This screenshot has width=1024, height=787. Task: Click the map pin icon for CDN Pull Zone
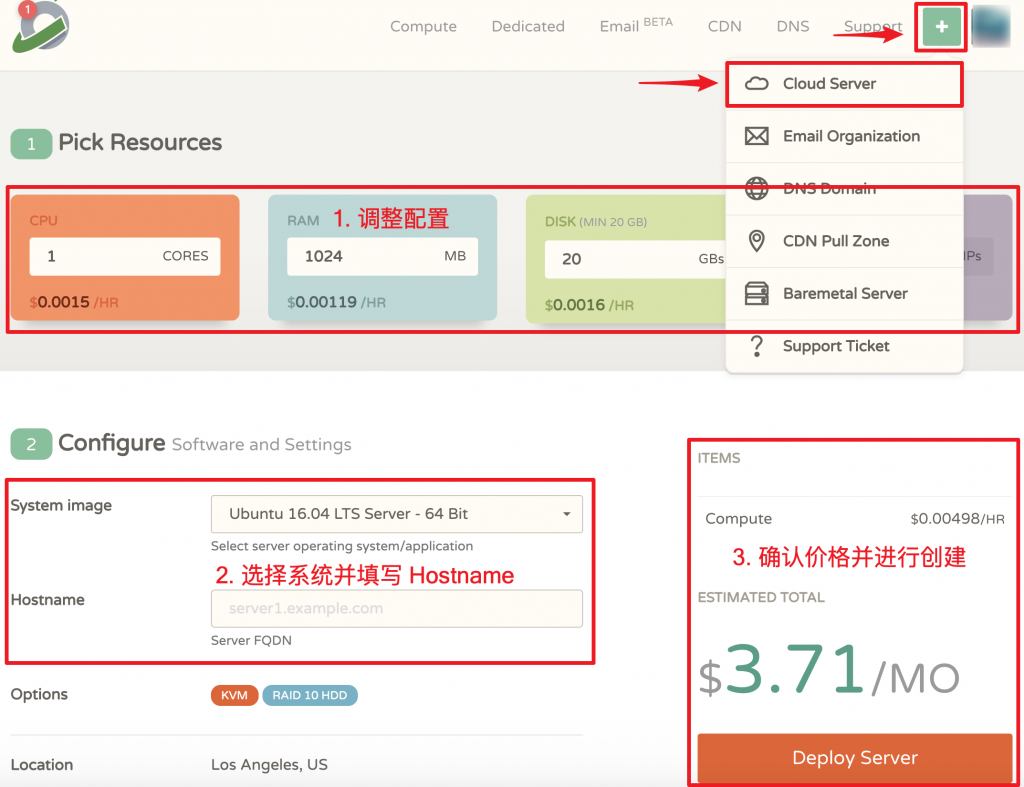756,241
